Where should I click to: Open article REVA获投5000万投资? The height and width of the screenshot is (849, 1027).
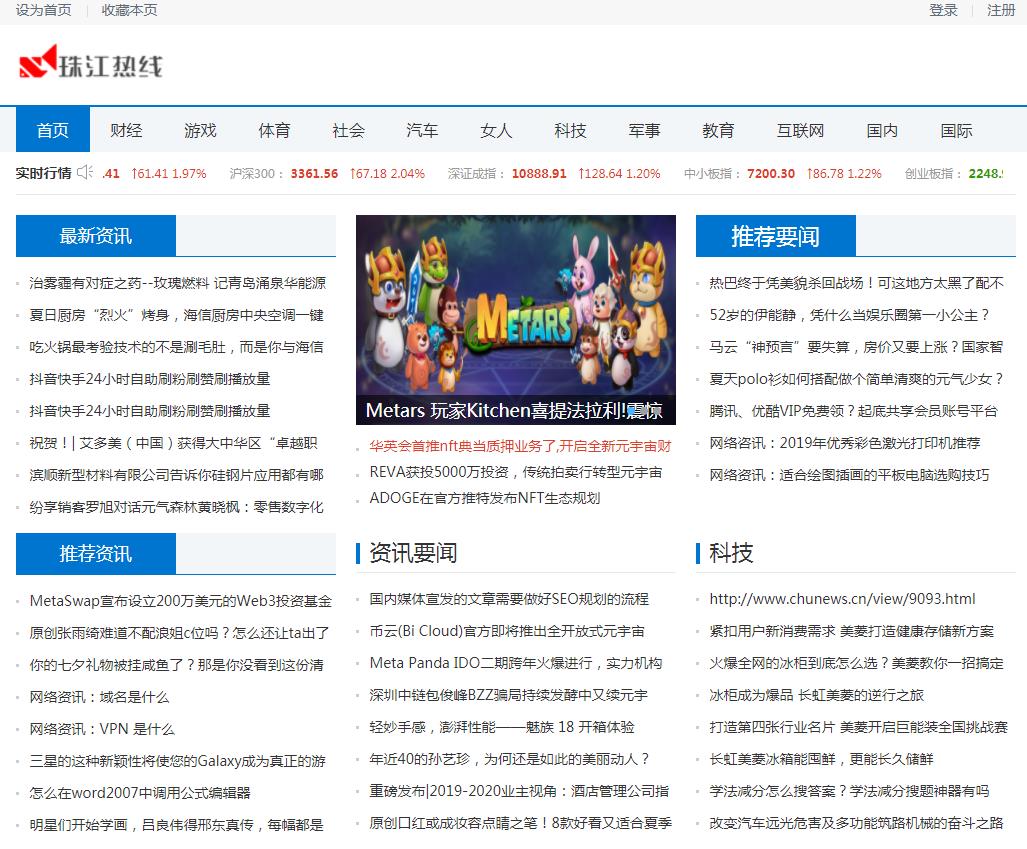515,472
